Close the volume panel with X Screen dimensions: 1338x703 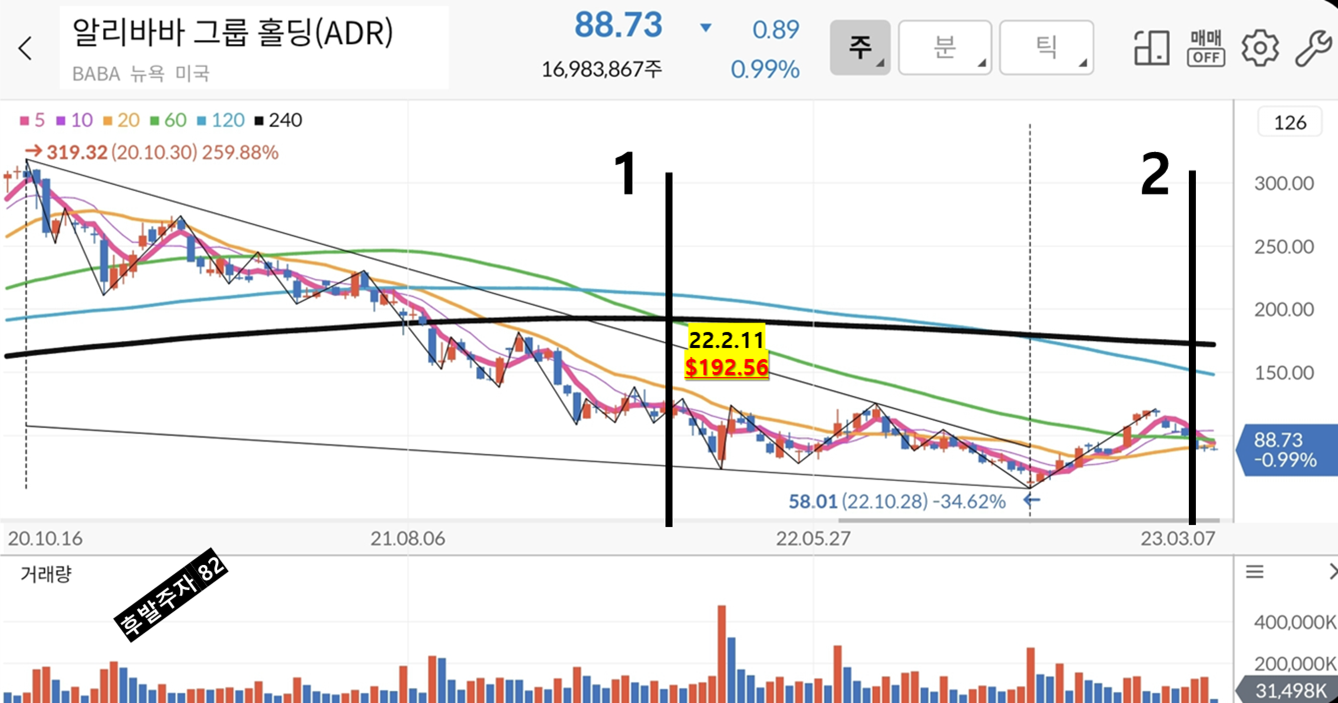pos(1332,572)
